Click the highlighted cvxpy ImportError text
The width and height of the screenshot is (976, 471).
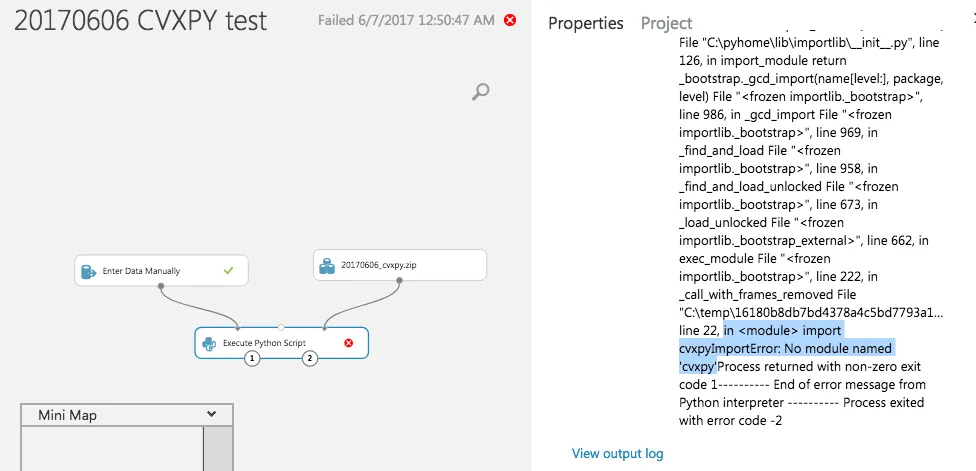coord(785,348)
